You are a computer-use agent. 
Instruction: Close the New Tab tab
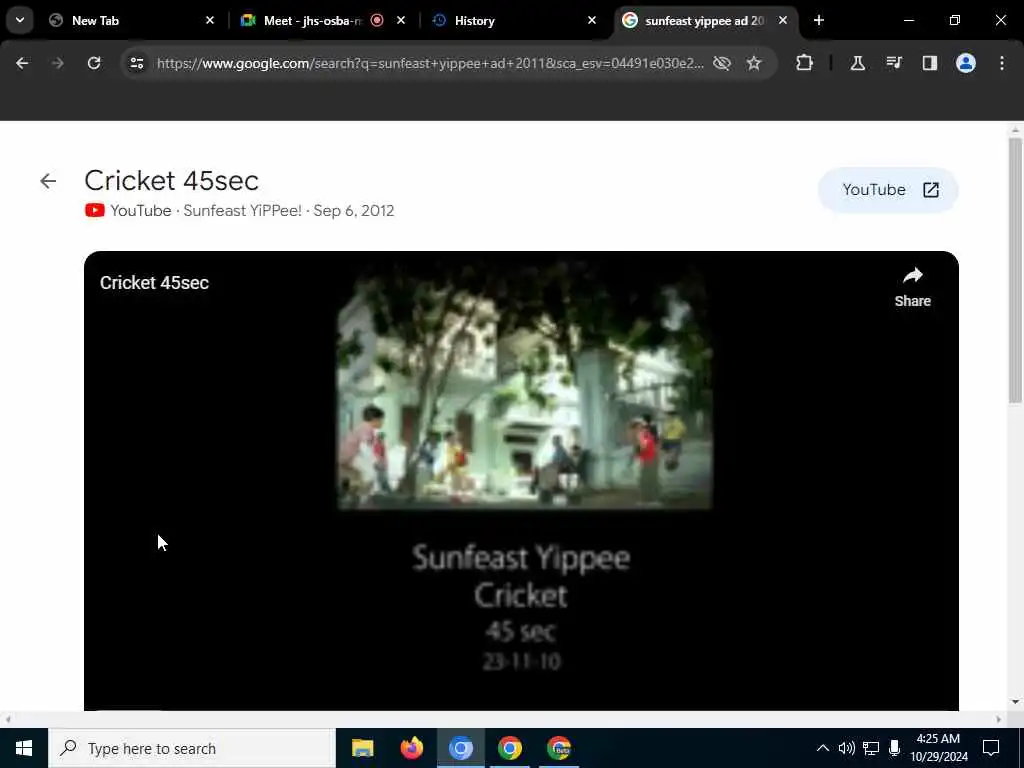[x=210, y=20]
